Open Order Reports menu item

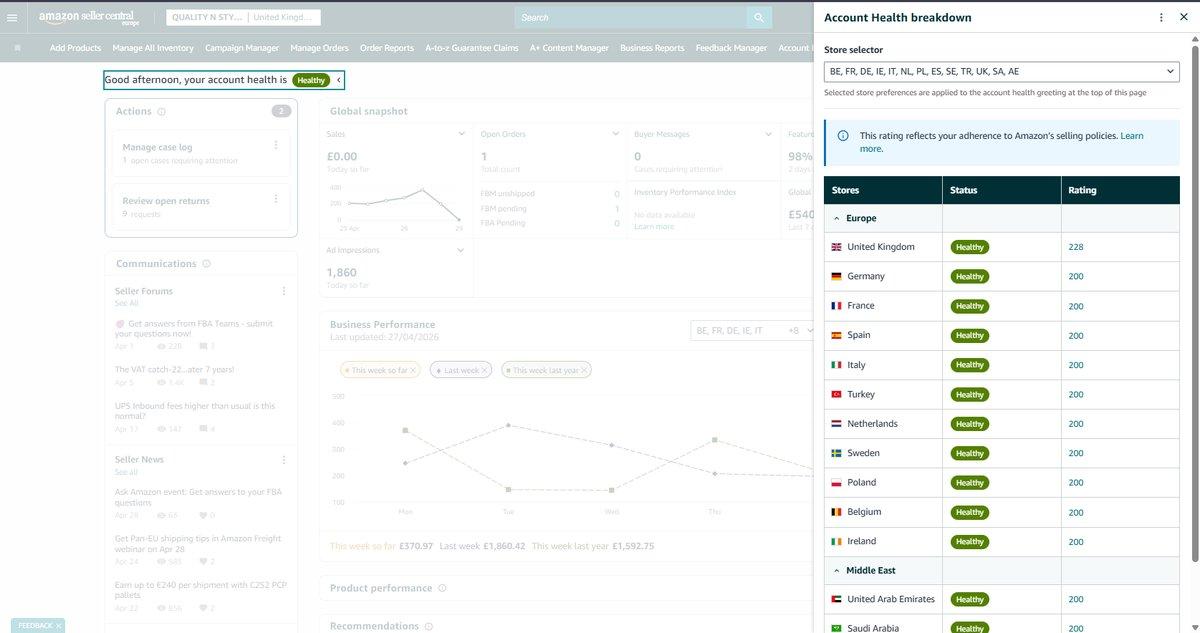pyautogui.click(x=387, y=48)
